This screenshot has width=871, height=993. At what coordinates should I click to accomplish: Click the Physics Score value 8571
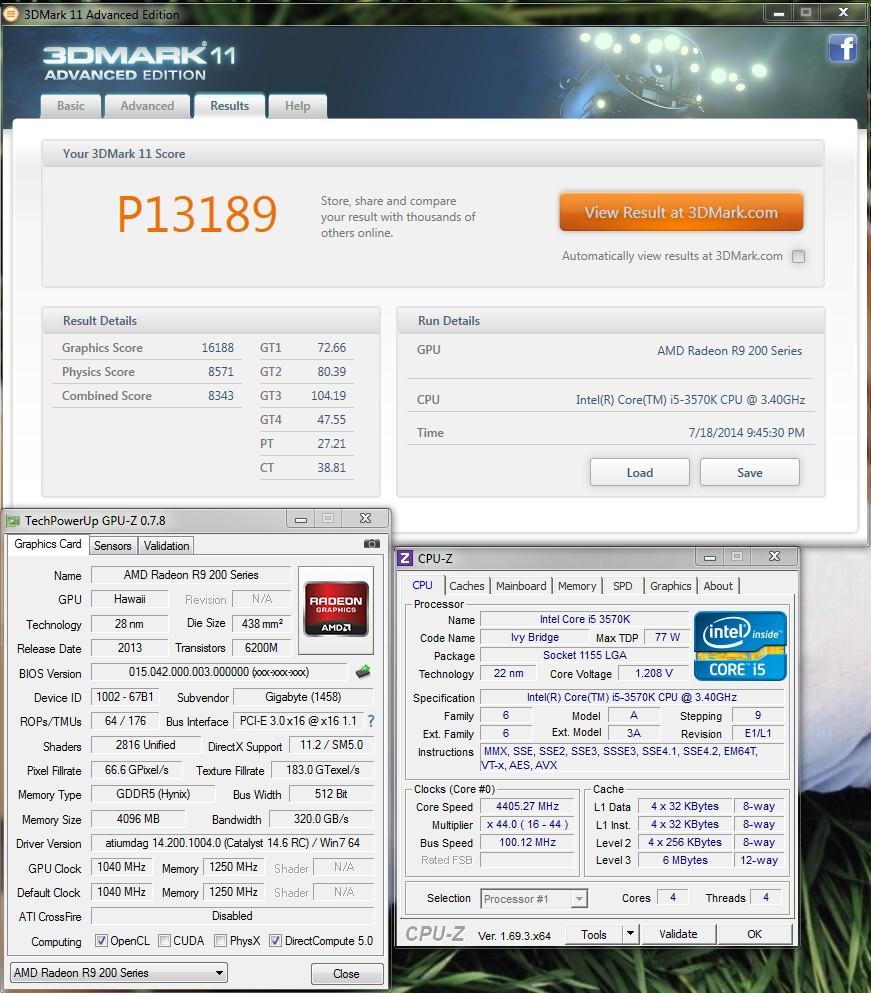click(x=220, y=372)
